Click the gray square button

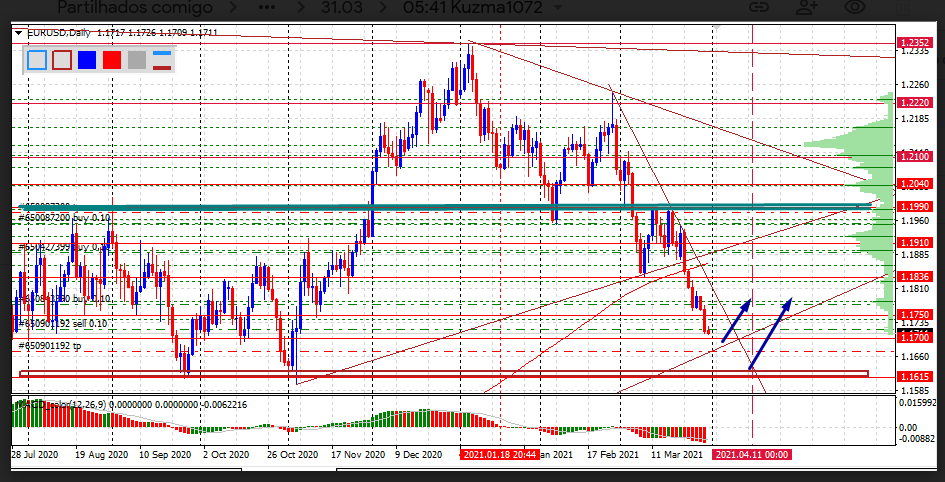click(x=137, y=59)
